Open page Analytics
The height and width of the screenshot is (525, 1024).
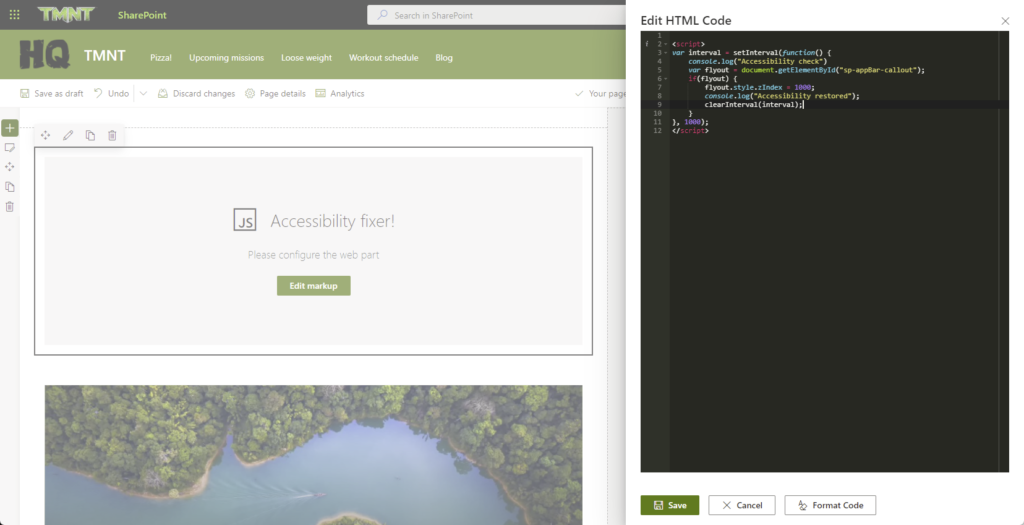tap(340, 93)
